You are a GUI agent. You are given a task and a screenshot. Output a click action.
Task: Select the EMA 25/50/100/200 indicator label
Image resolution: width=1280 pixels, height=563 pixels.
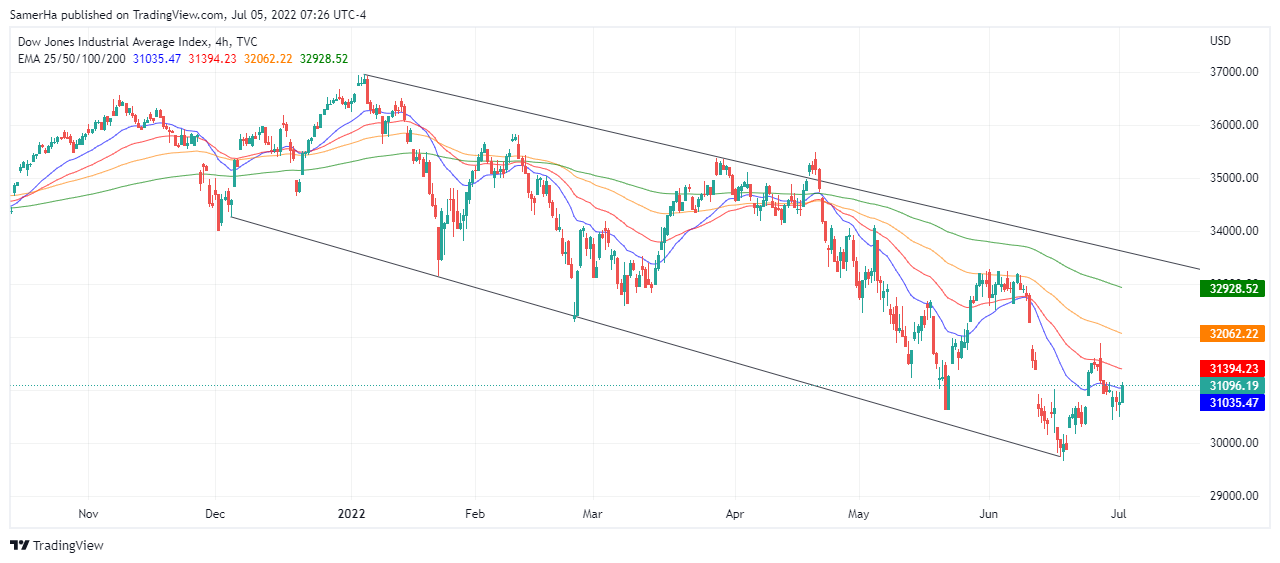71,59
